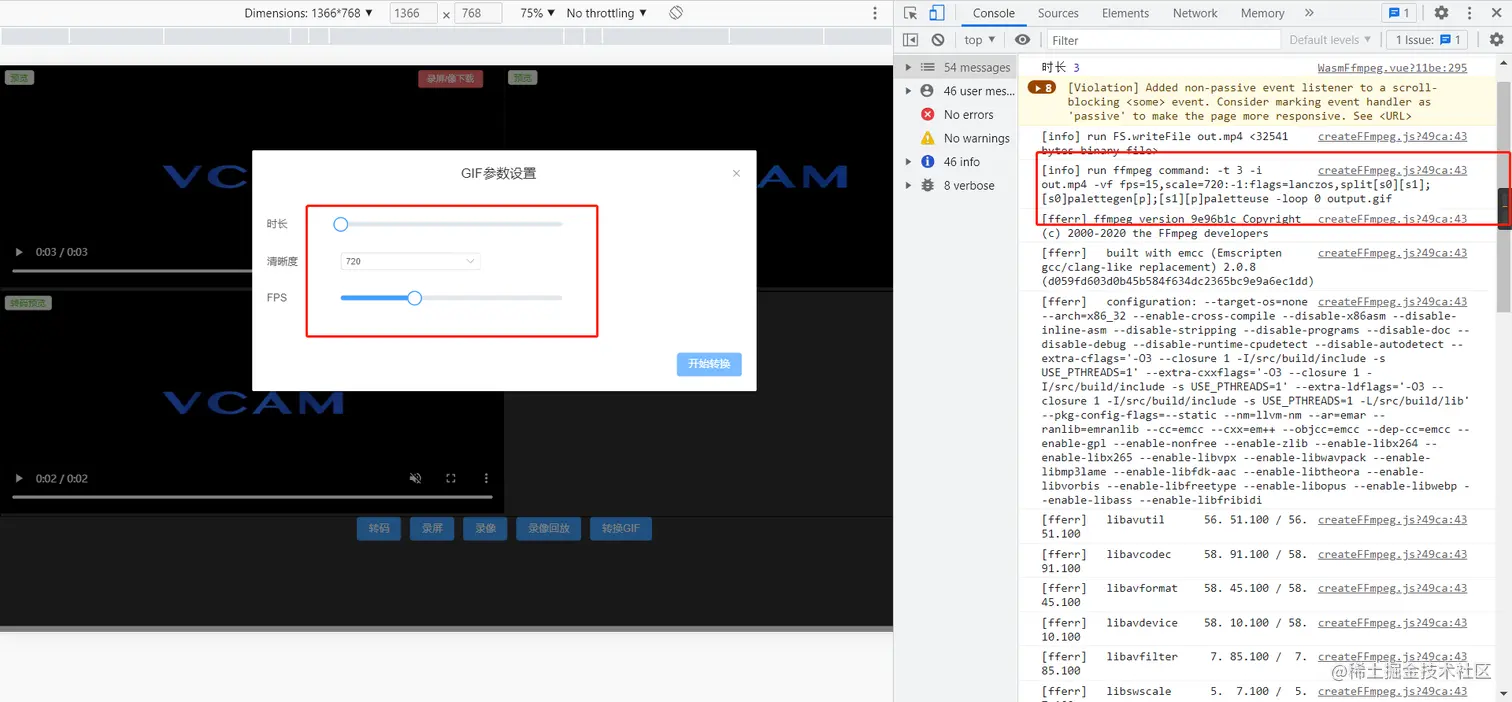Switch to the Memory tab
This screenshot has height=702, width=1512.
[1262, 13]
